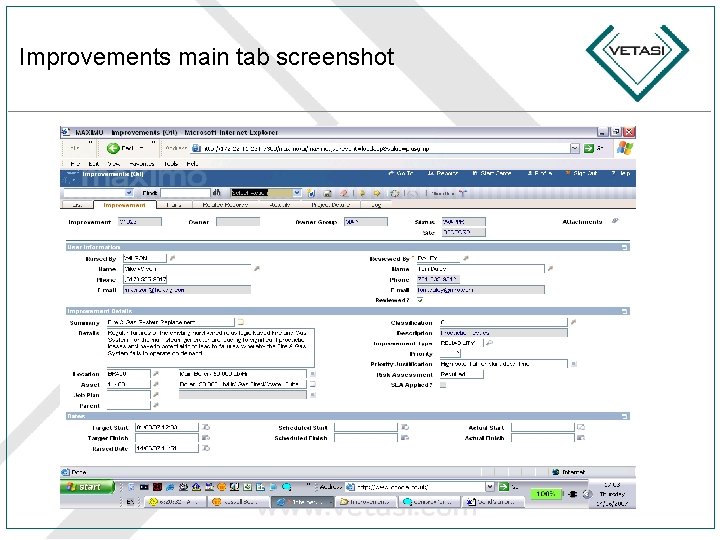Click the Find text field

pos(186,193)
